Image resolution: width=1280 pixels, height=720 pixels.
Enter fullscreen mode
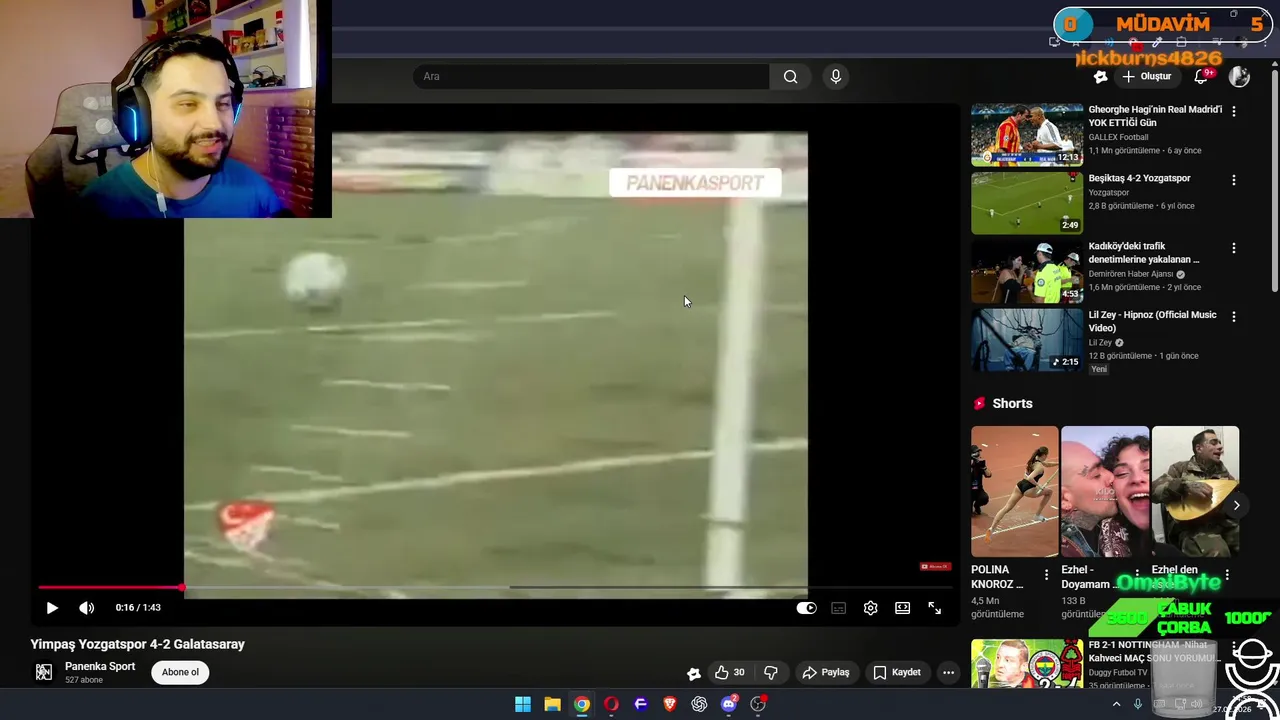(935, 608)
